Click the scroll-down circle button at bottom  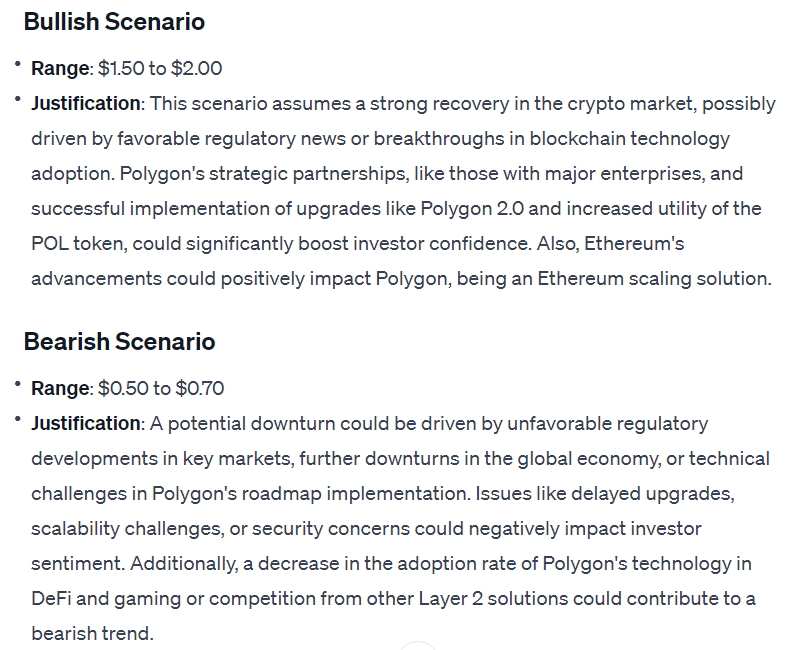click(x=418, y=646)
